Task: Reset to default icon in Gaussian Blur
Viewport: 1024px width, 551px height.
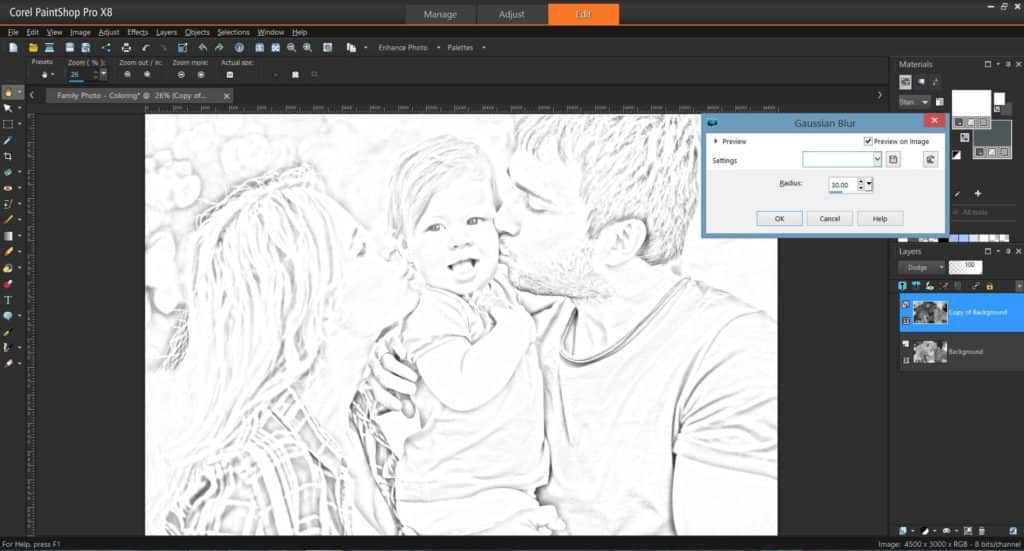Action: coord(930,159)
